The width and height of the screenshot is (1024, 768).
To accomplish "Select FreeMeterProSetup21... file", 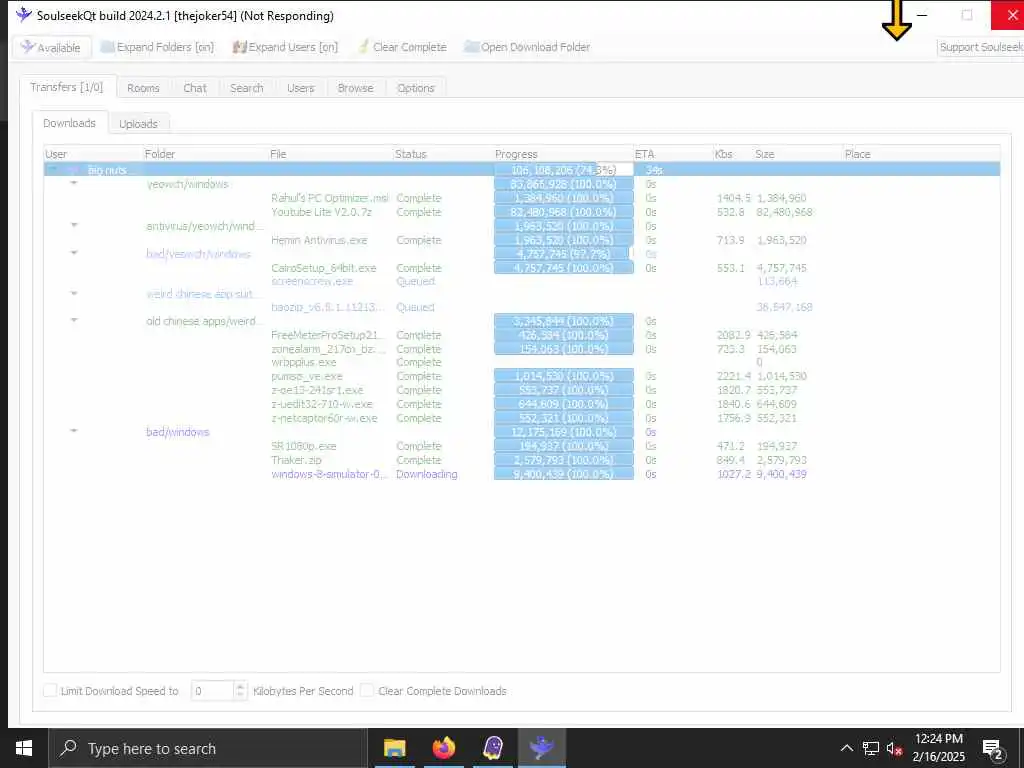I will click(x=327, y=335).
